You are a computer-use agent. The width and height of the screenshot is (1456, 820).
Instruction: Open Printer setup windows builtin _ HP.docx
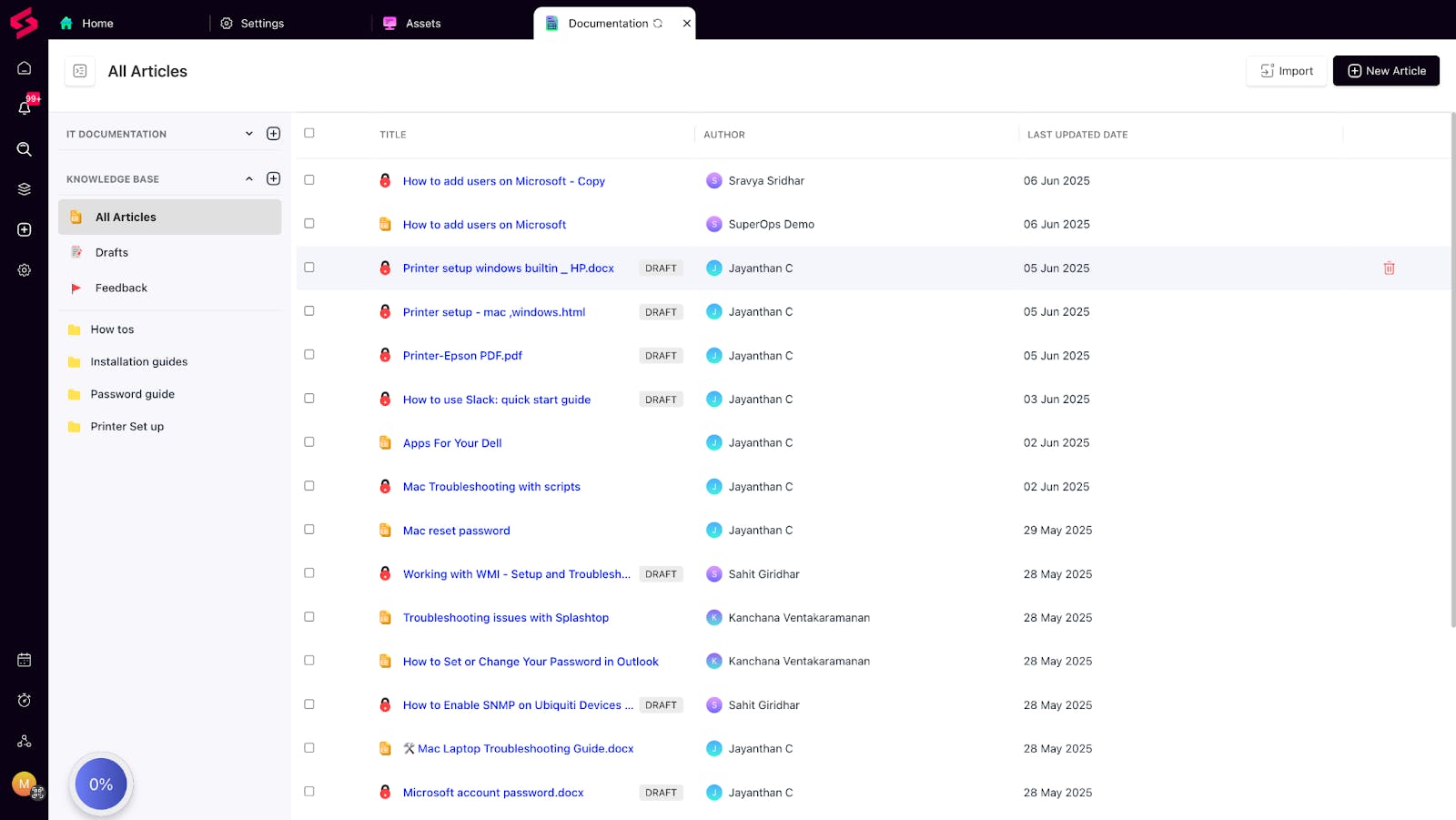point(509,268)
